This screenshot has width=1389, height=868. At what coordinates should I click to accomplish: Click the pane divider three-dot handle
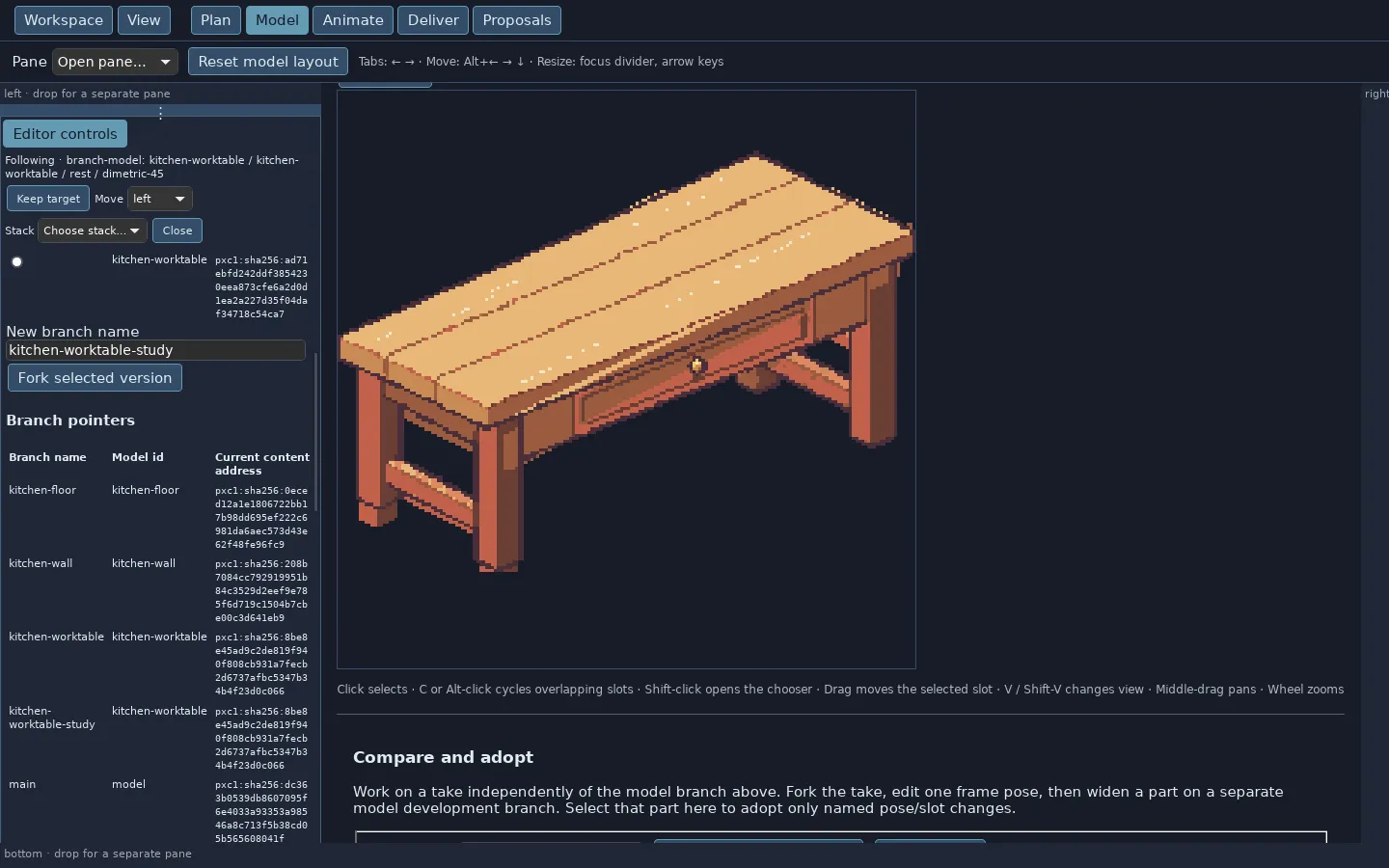(x=160, y=113)
